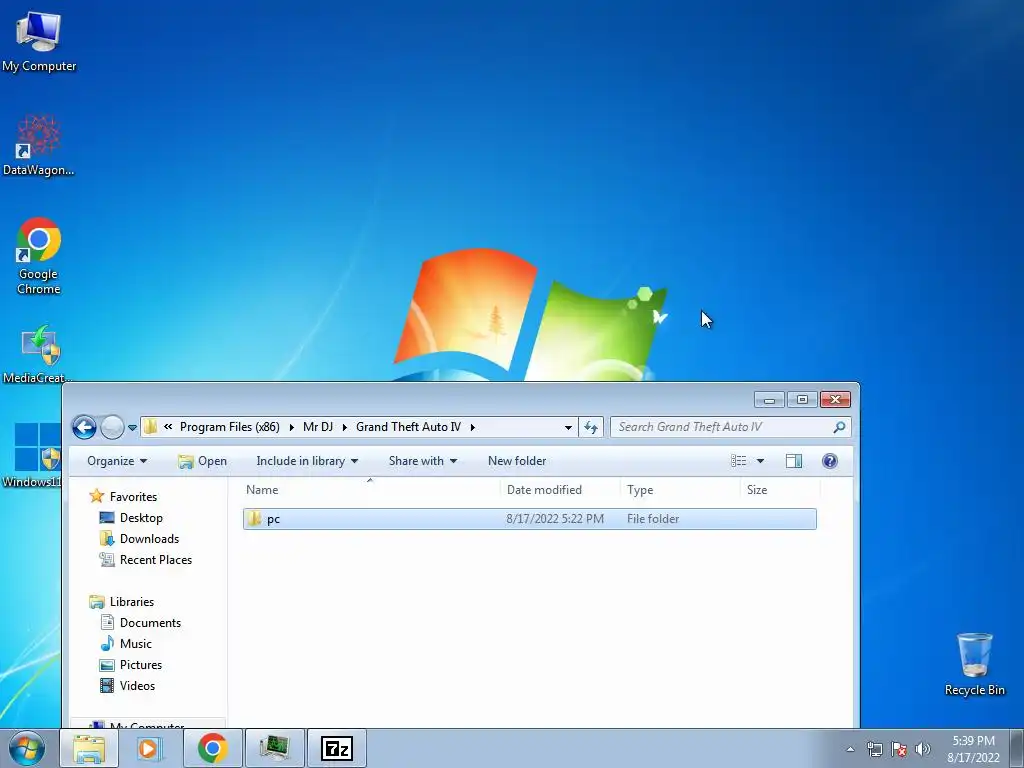Open Explorer help button
1024x768 pixels.
(829, 461)
